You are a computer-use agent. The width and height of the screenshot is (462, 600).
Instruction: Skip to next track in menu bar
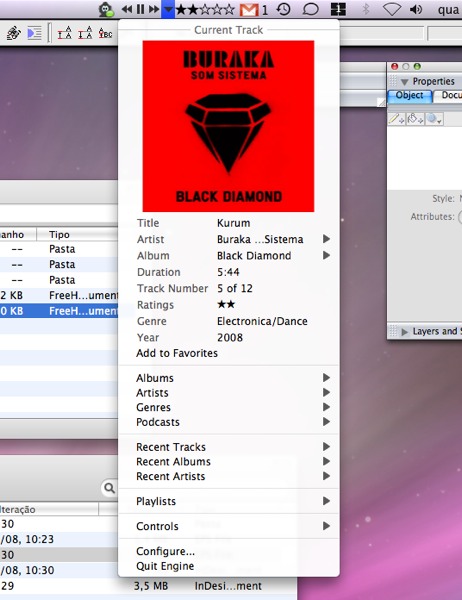(x=154, y=9)
